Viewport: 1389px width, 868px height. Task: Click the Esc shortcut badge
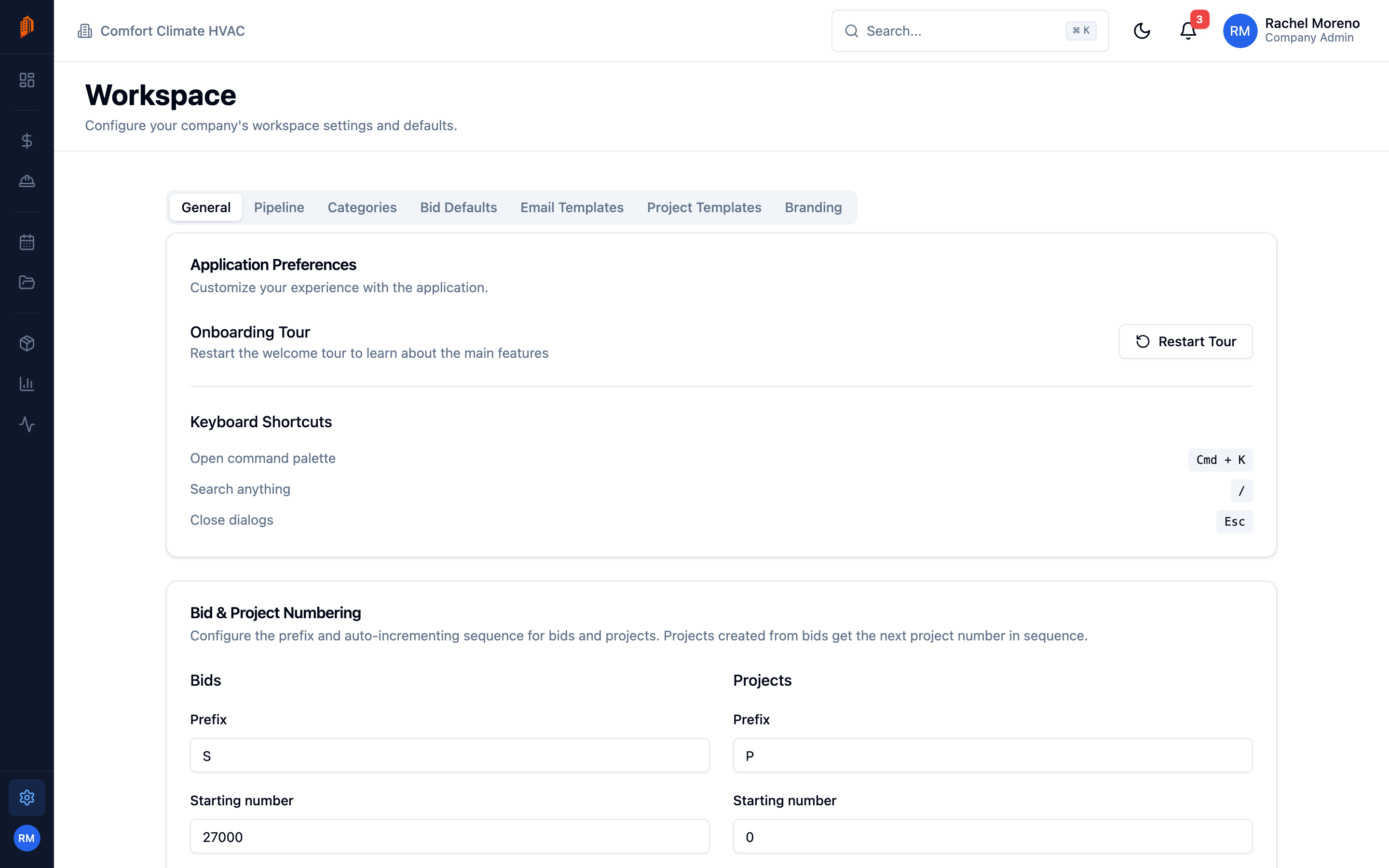pyautogui.click(x=1234, y=522)
